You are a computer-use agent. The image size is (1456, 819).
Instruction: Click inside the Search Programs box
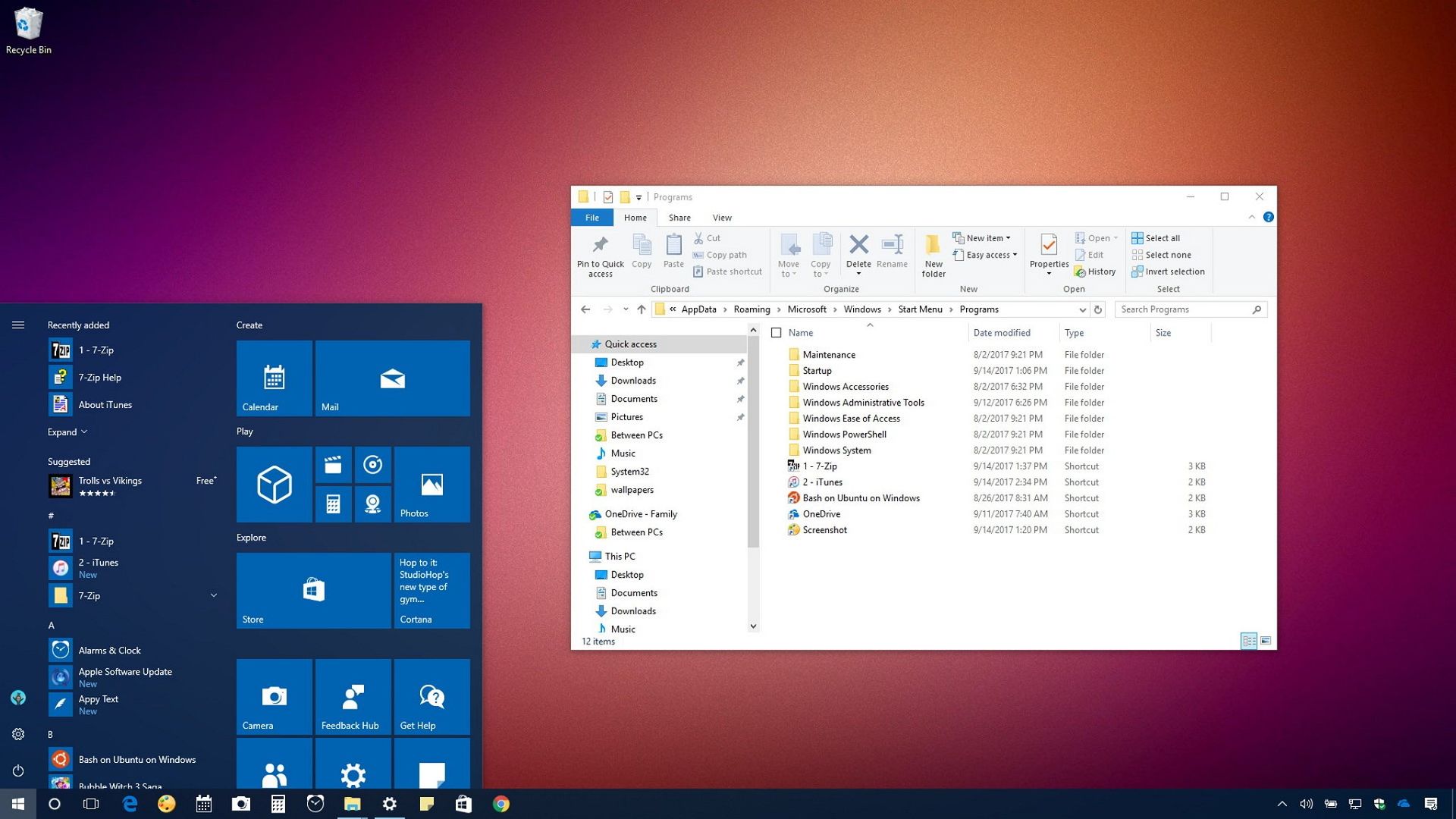coord(1183,309)
